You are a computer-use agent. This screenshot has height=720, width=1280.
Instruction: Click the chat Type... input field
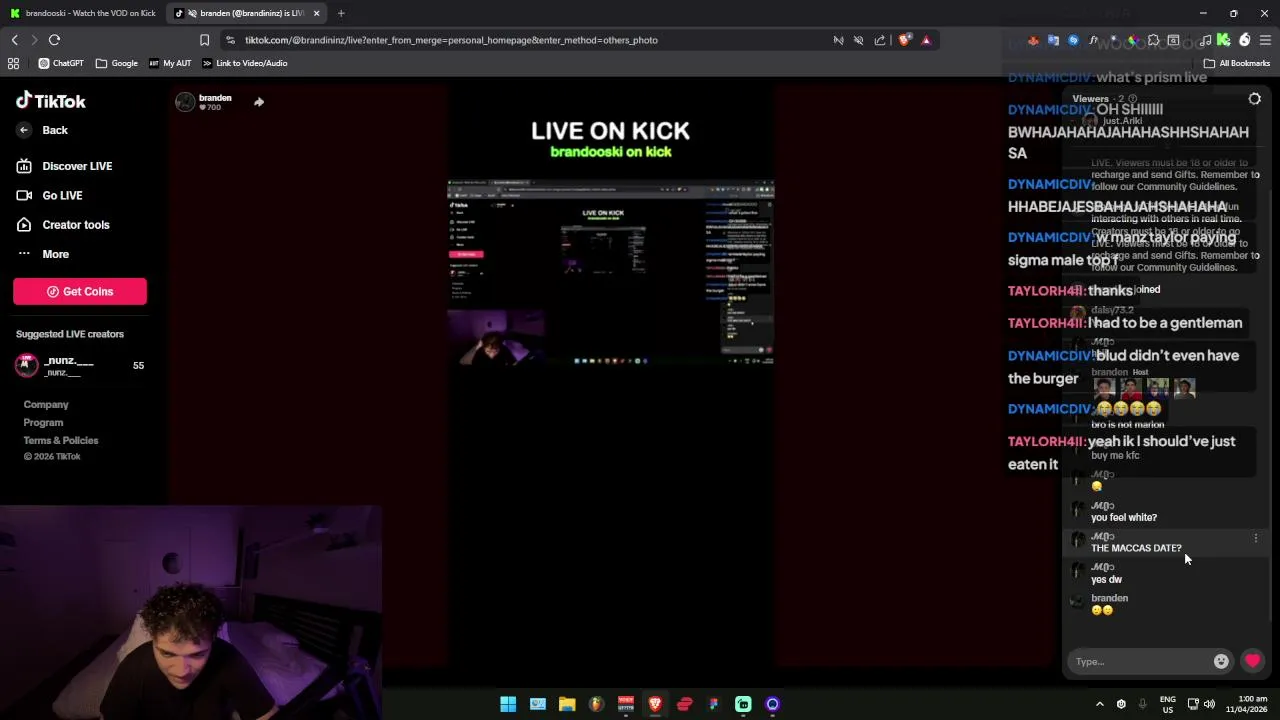1140,662
